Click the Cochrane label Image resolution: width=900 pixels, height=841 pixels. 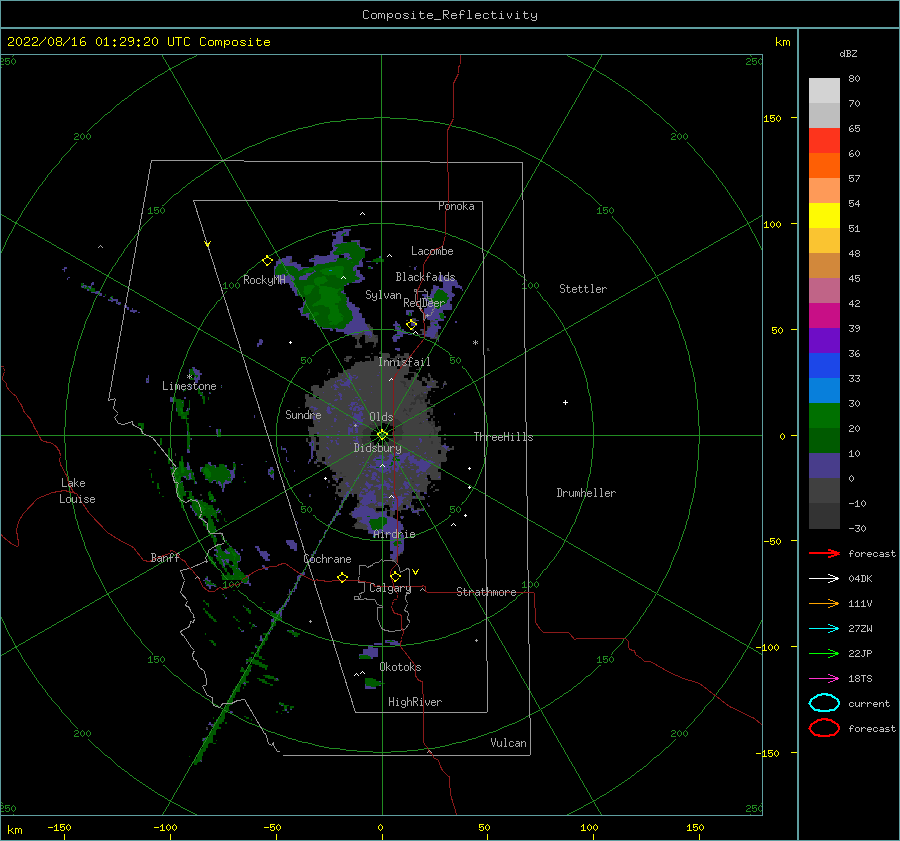pyautogui.click(x=327, y=559)
